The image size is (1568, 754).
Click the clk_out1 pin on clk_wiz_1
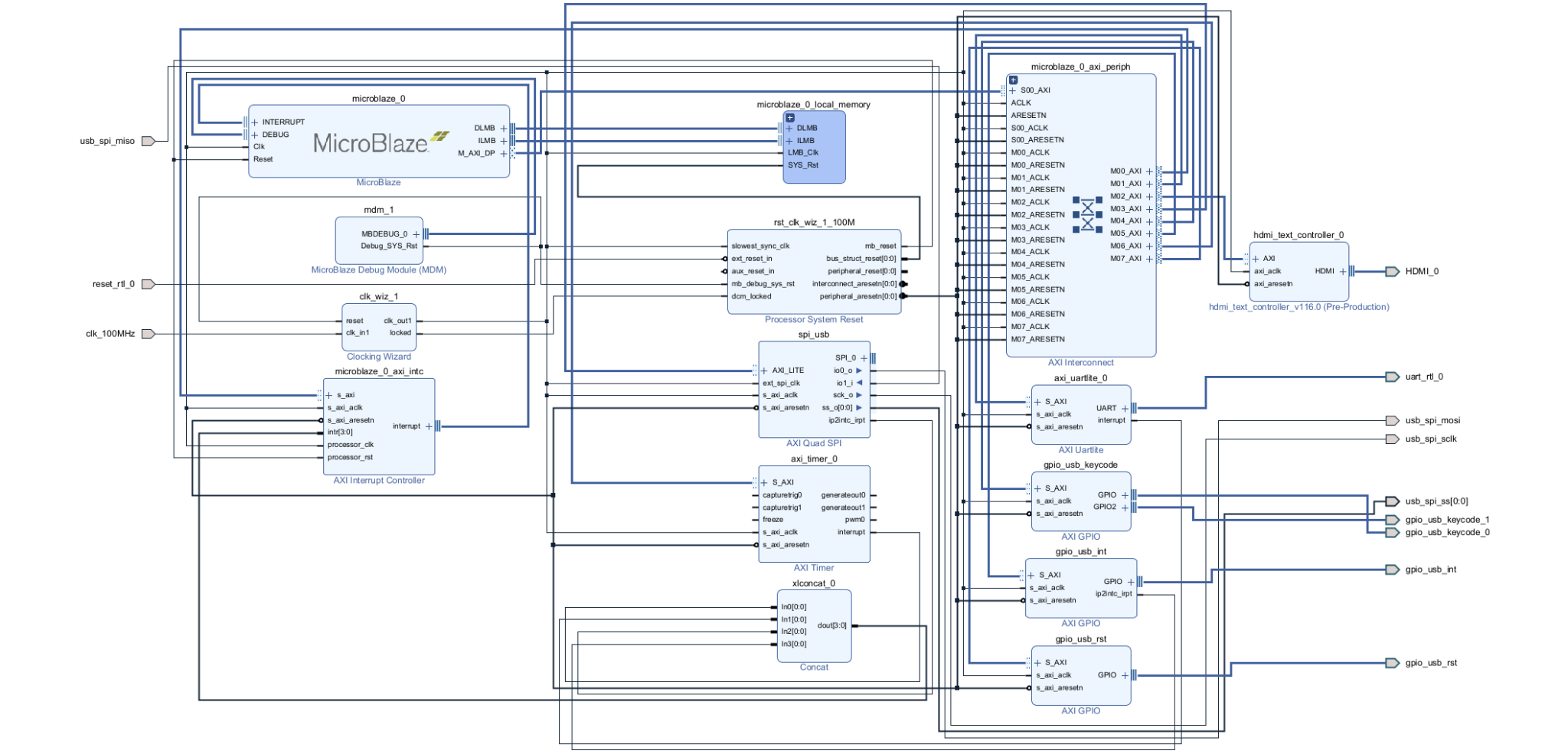click(397, 321)
